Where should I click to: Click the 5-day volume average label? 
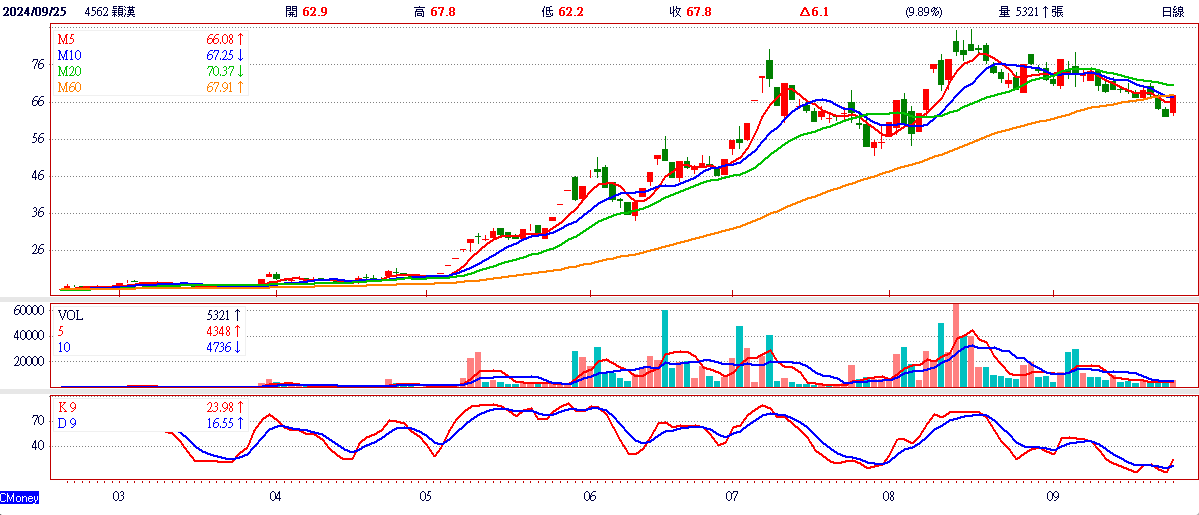coord(62,331)
